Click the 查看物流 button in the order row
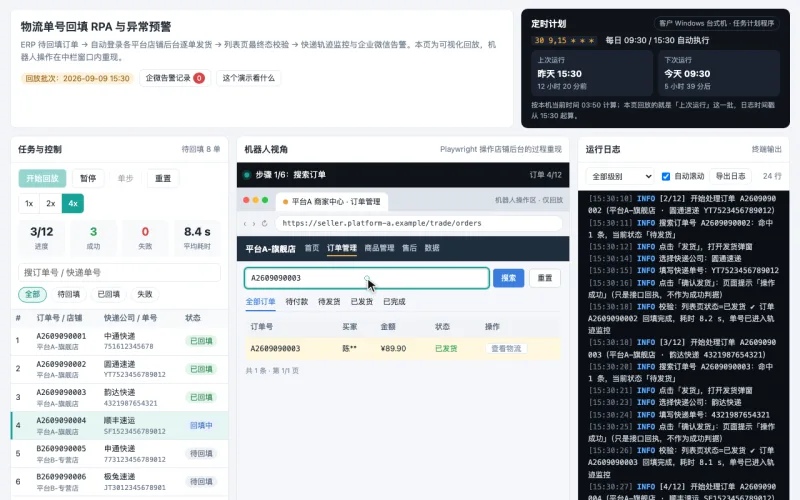 tap(506, 348)
